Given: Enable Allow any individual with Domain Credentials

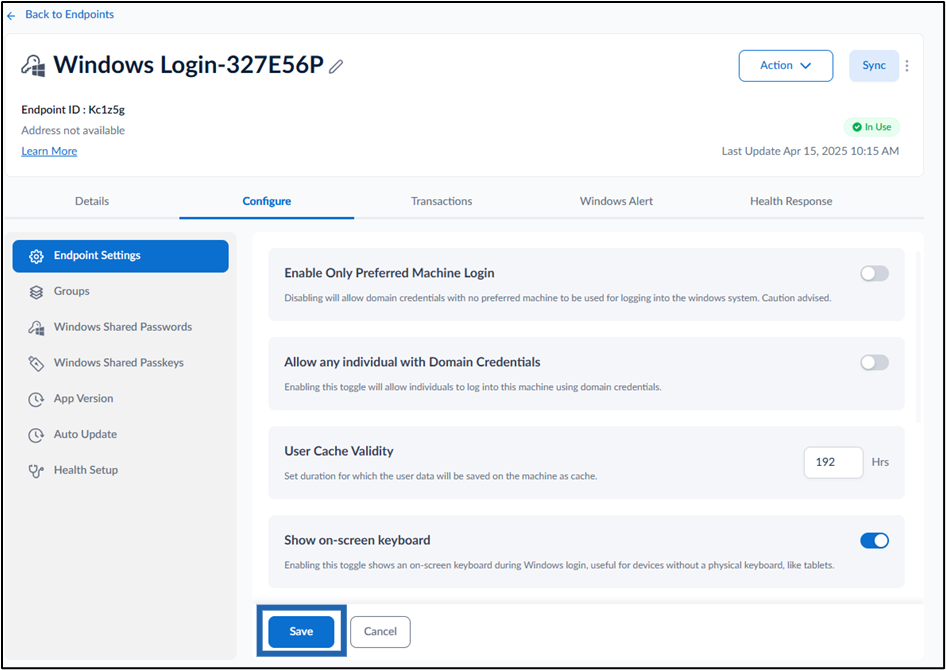Looking at the screenshot, I should point(874,362).
